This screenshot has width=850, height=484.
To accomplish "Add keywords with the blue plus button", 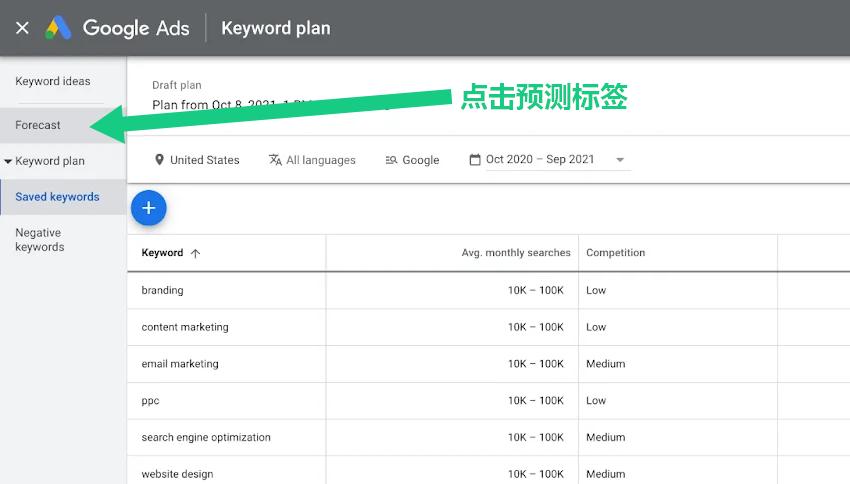I will tap(149, 208).
